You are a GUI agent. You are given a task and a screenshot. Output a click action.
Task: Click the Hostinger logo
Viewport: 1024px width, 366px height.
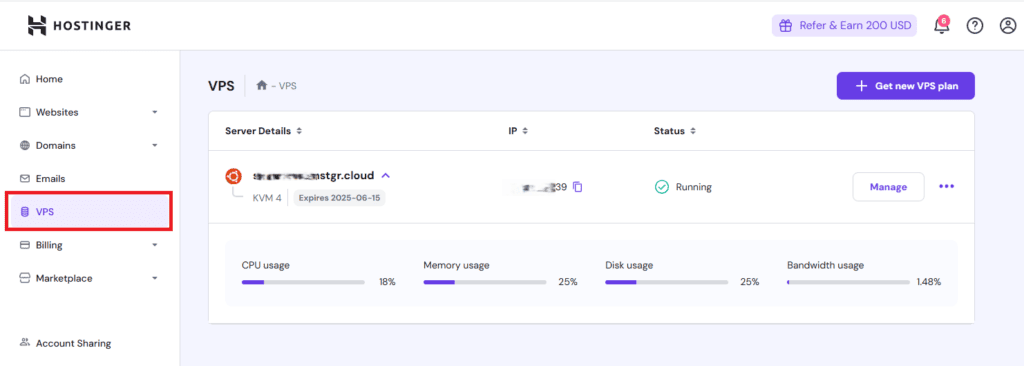(x=80, y=25)
